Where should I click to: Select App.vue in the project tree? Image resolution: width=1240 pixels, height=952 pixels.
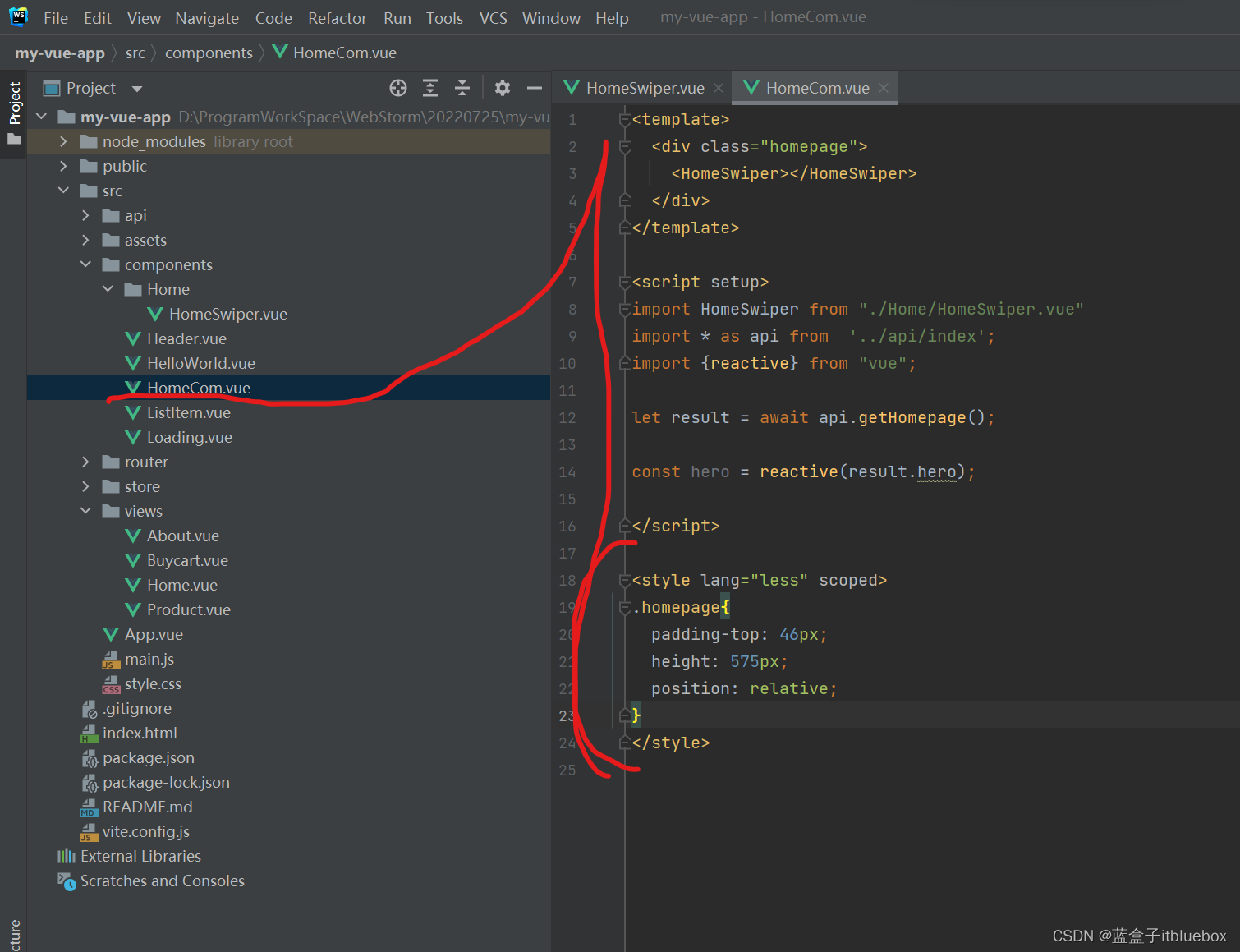[x=154, y=634]
